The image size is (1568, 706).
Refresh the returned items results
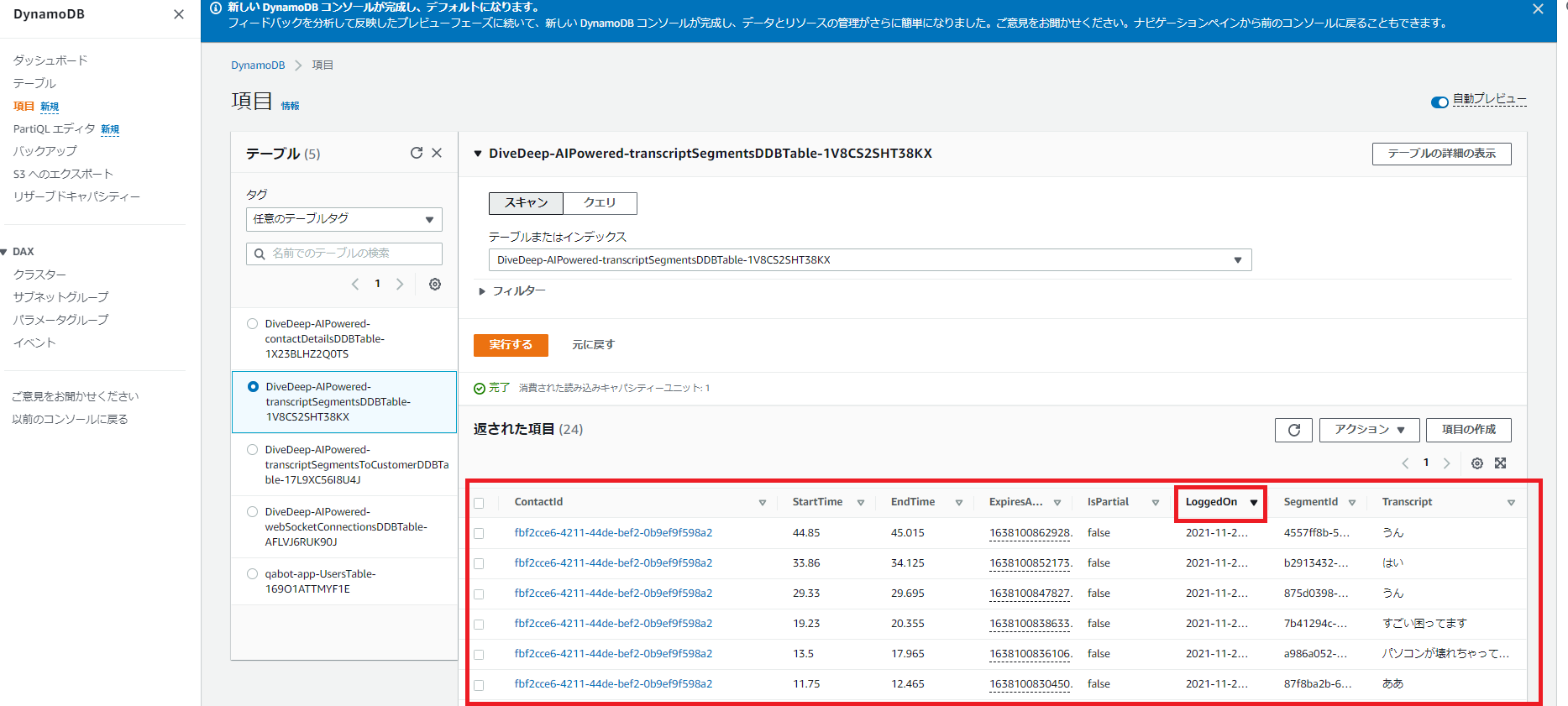(1293, 430)
